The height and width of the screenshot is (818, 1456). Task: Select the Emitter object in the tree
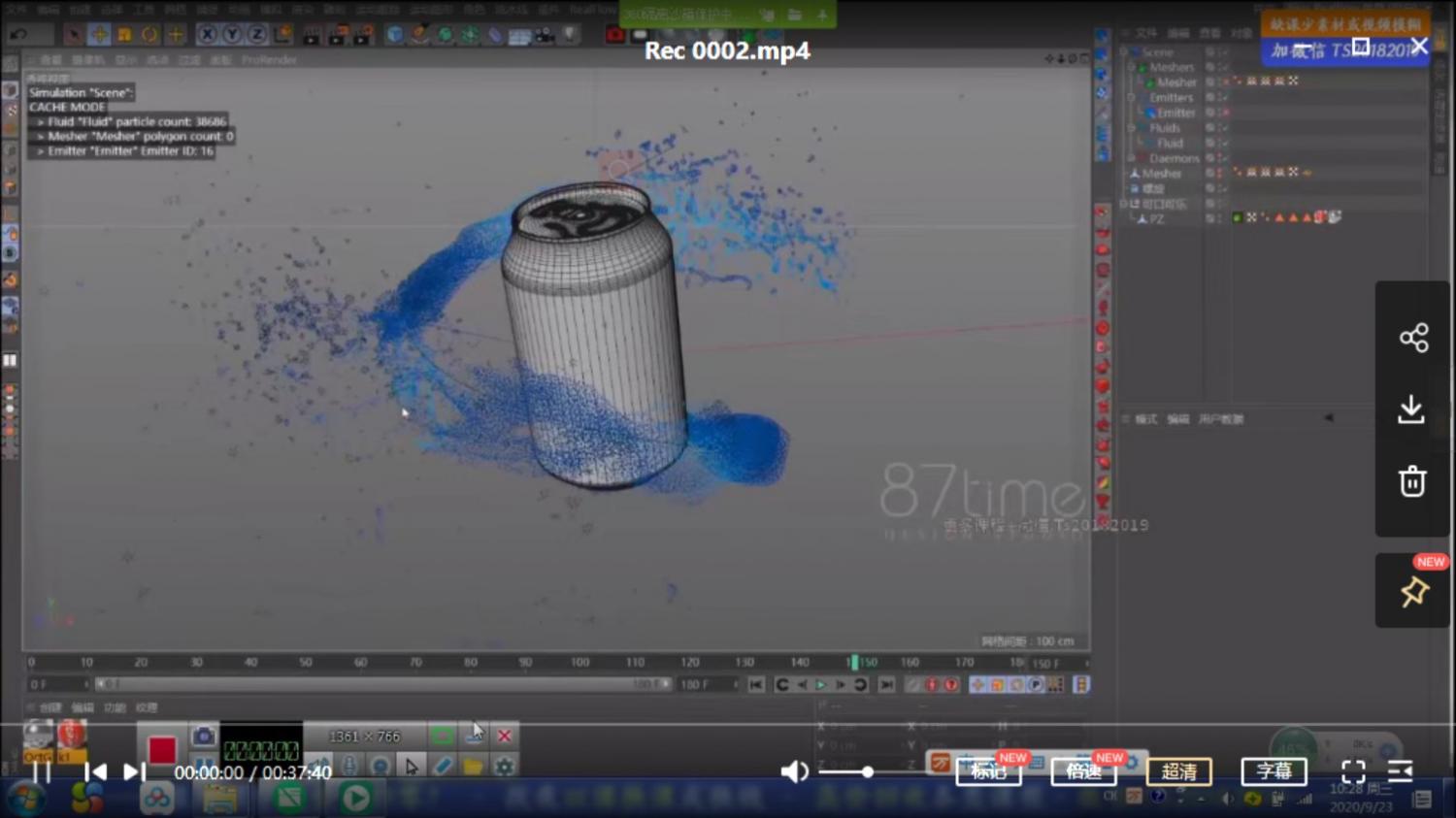click(1175, 113)
